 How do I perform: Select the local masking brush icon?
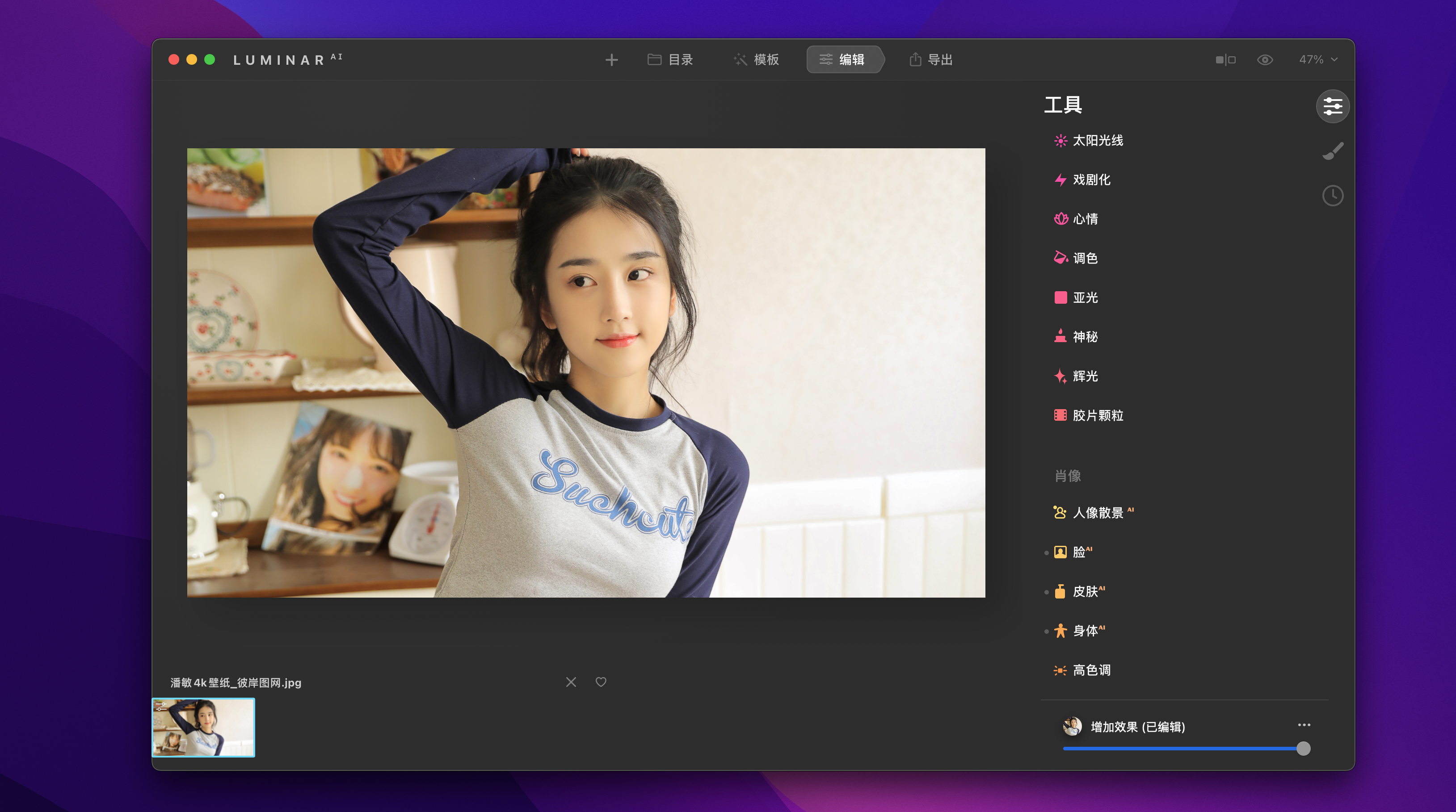click(1332, 151)
